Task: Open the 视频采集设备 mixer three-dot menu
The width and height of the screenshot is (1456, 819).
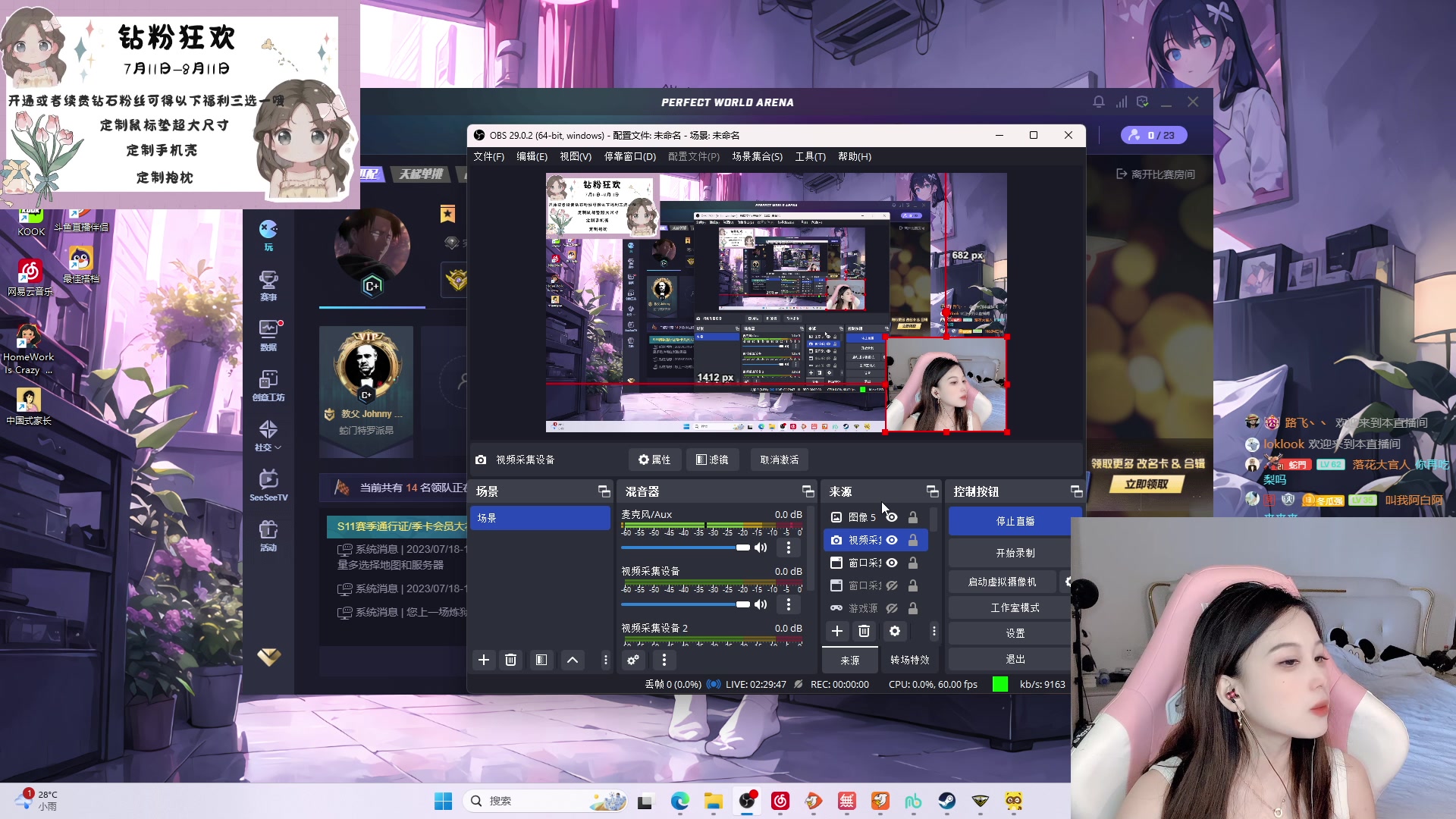Action: (x=789, y=604)
